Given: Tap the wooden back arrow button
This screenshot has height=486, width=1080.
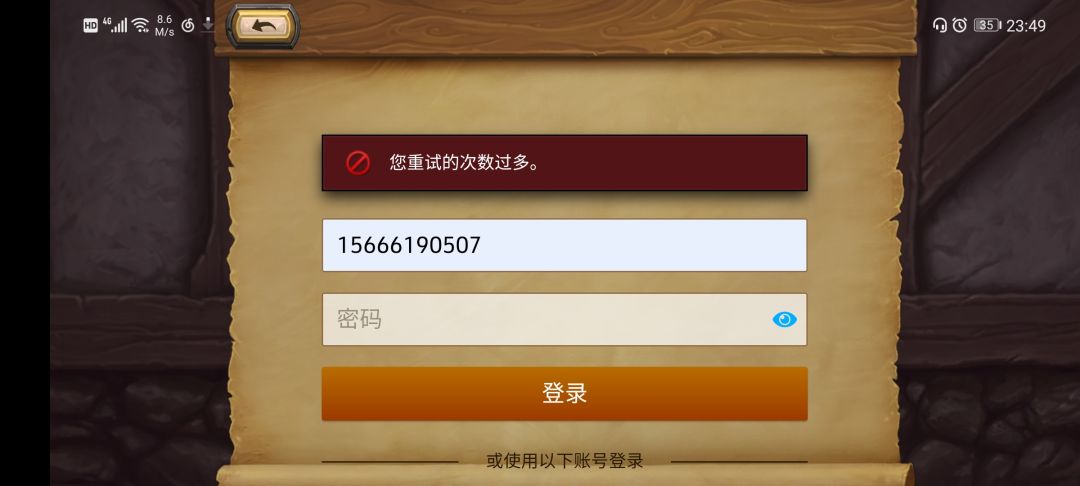Looking at the screenshot, I should (x=263, y=26).
